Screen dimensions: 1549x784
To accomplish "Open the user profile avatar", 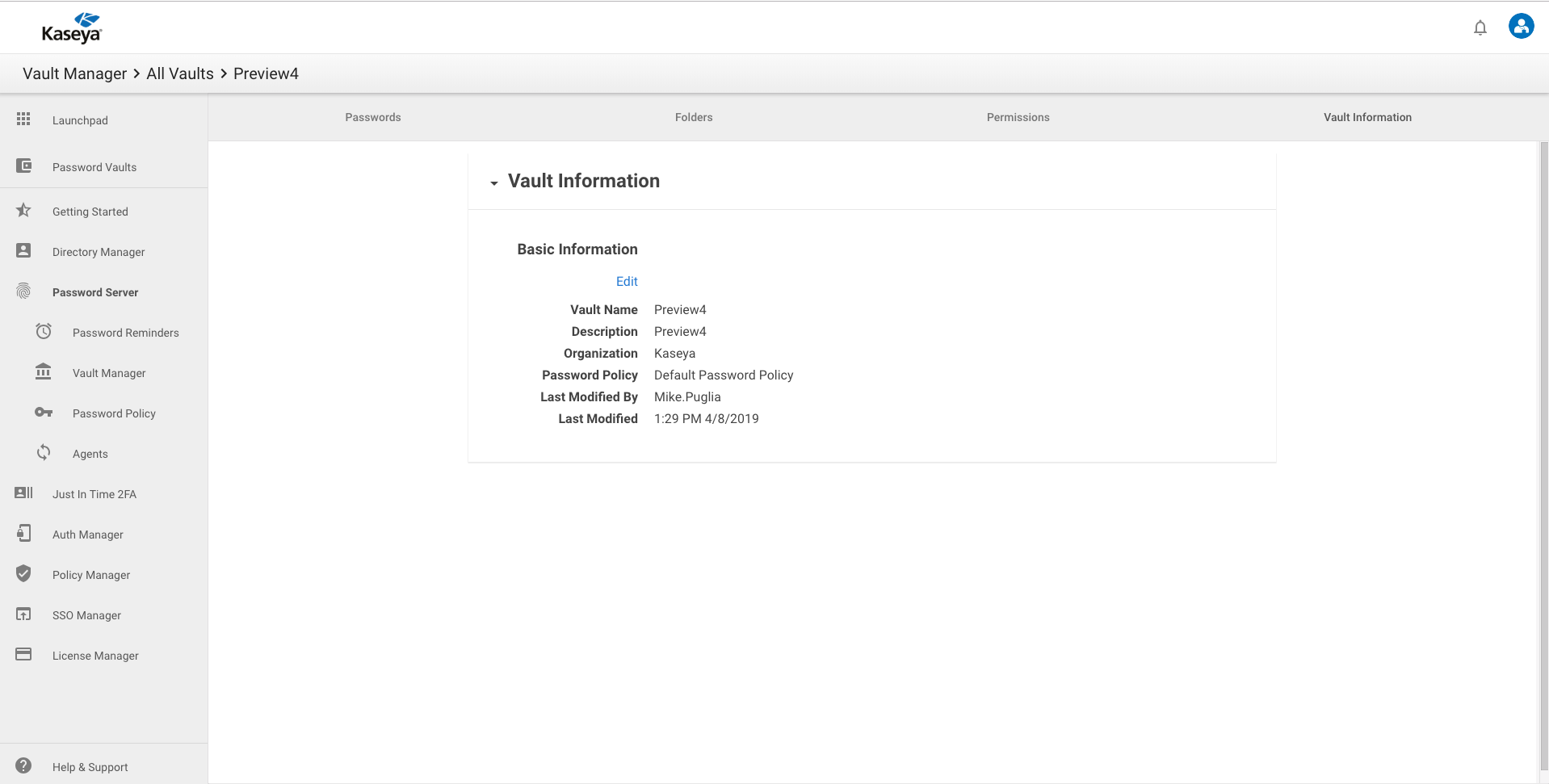I will tap(1521, 27).
